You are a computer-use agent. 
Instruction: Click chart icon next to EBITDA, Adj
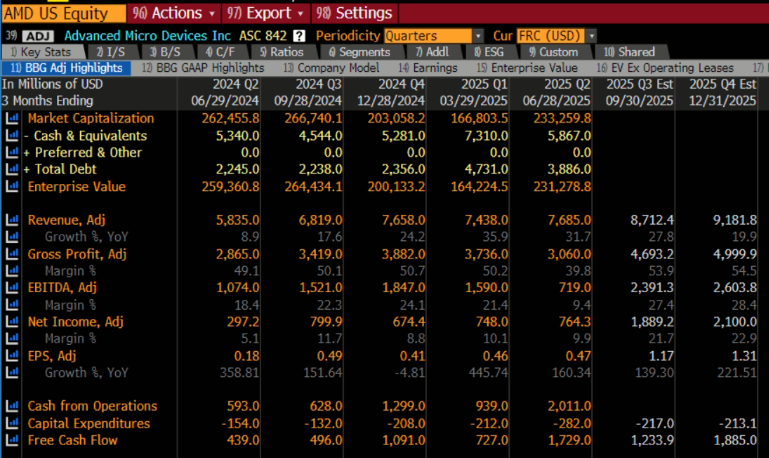pyautogui.click(x=12, y=288)
